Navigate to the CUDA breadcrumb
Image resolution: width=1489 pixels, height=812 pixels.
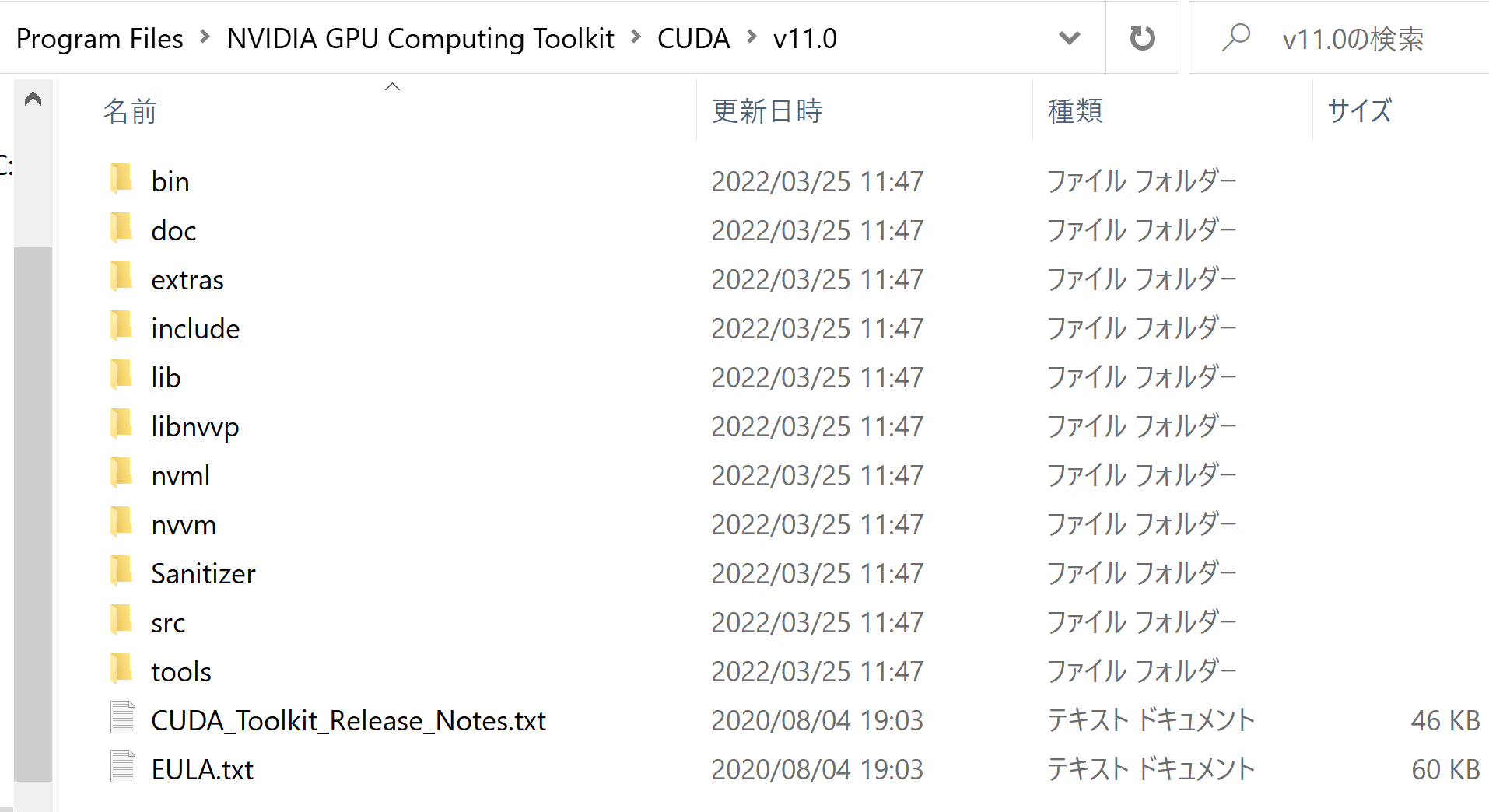coord(693,38)
